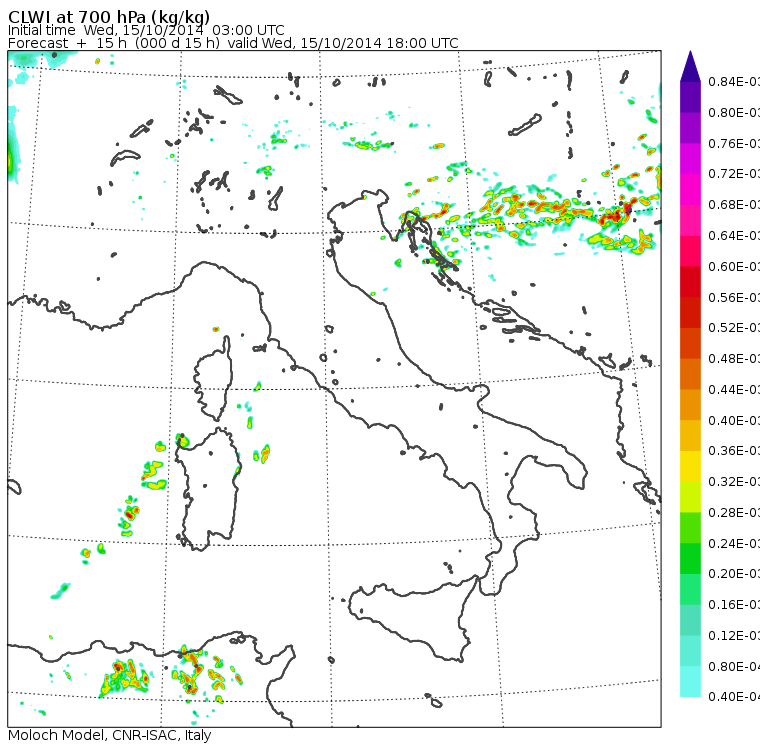Select the 'Initial time Wed, 15/10/2014 03:00 UTC' line
Screen dimensions: 760x749
point(146,30)
